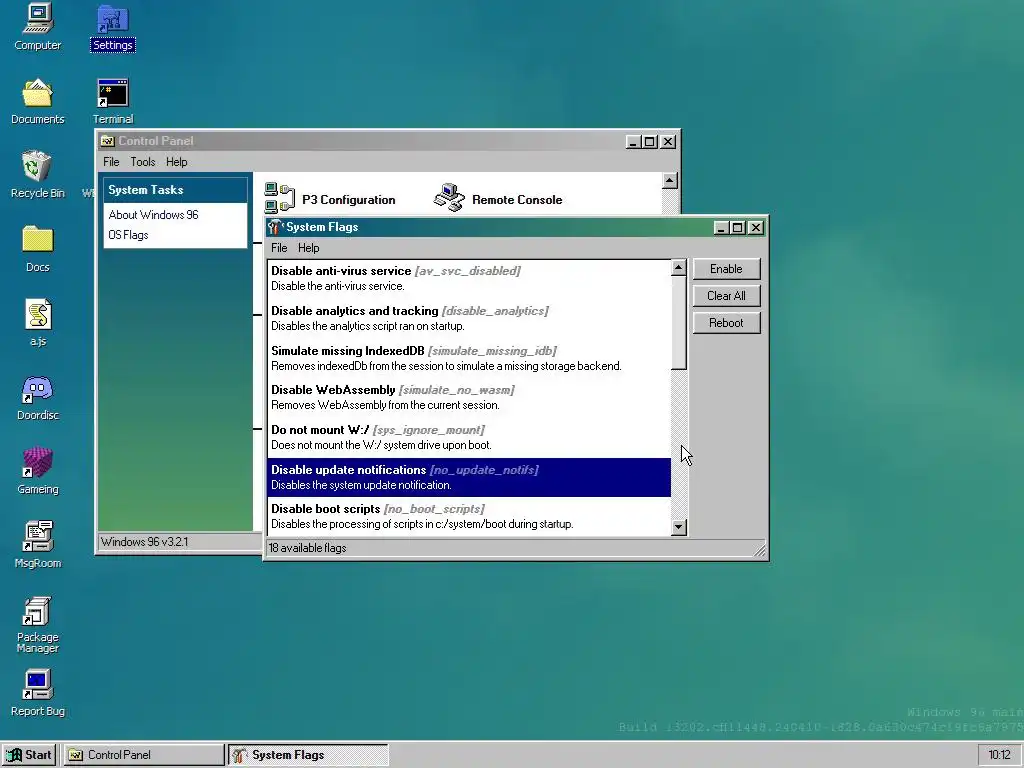Click the System Tasks panel header
The height and width of the screenshot is (768, 1024).
click(x=175, y=190)
